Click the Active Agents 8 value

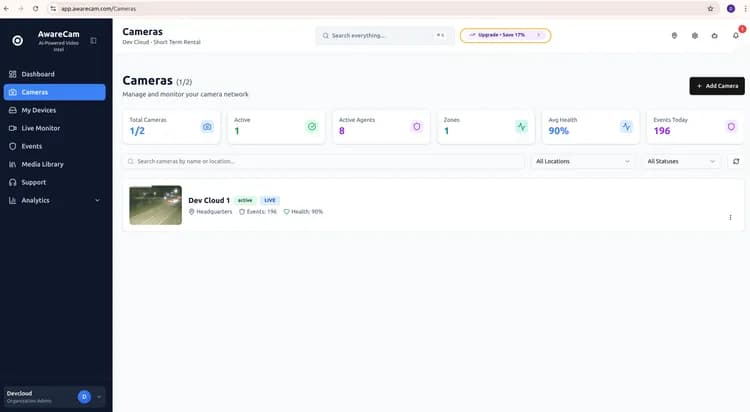pyautogui.click(x=342, y=131)
